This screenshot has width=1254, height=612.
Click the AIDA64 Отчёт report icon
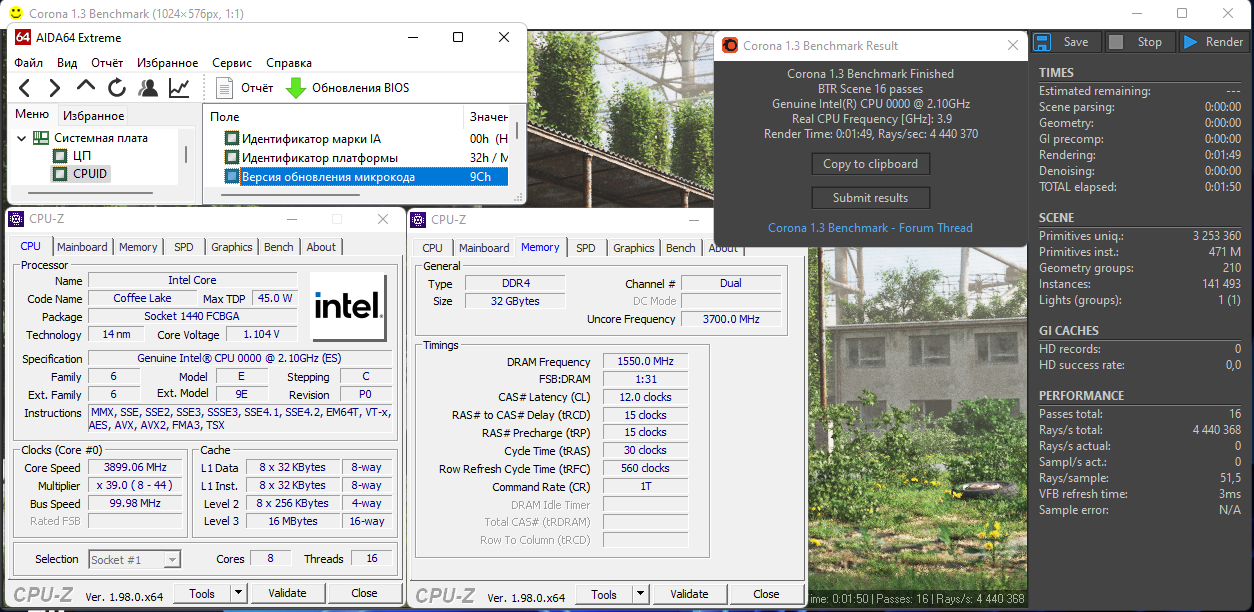[x=224, y=88]
